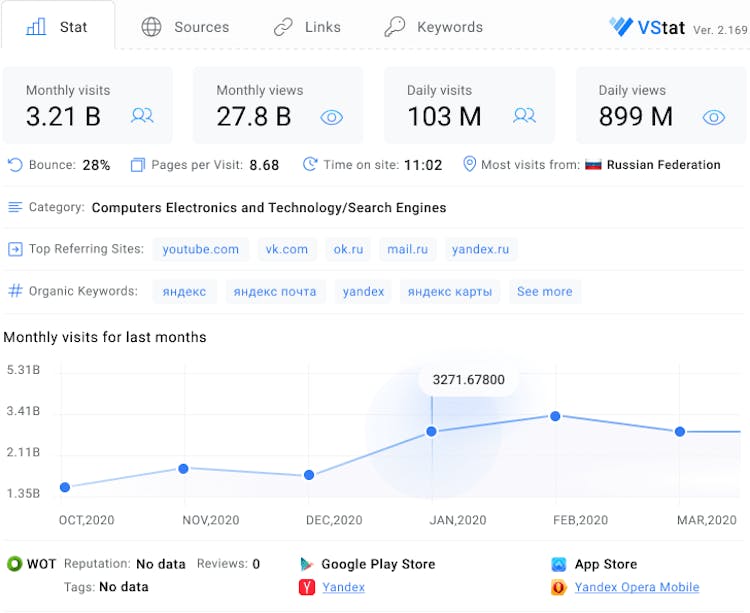The height and width of the screenshot is (613, 750).
Task: Click the Top Referring Sites arrow icon
Action: 15,249
